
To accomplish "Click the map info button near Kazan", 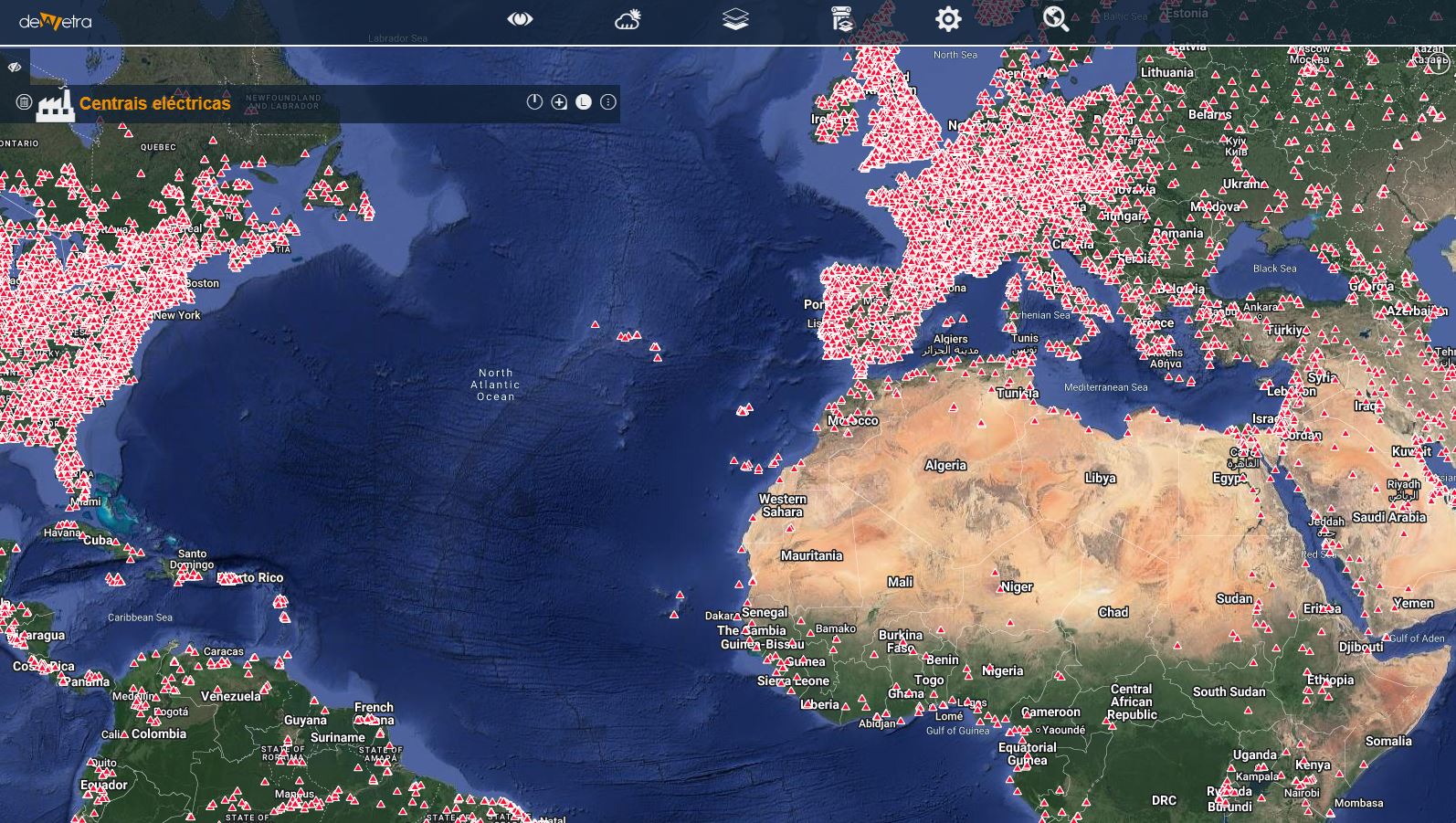I will (x=1439, y=65).
